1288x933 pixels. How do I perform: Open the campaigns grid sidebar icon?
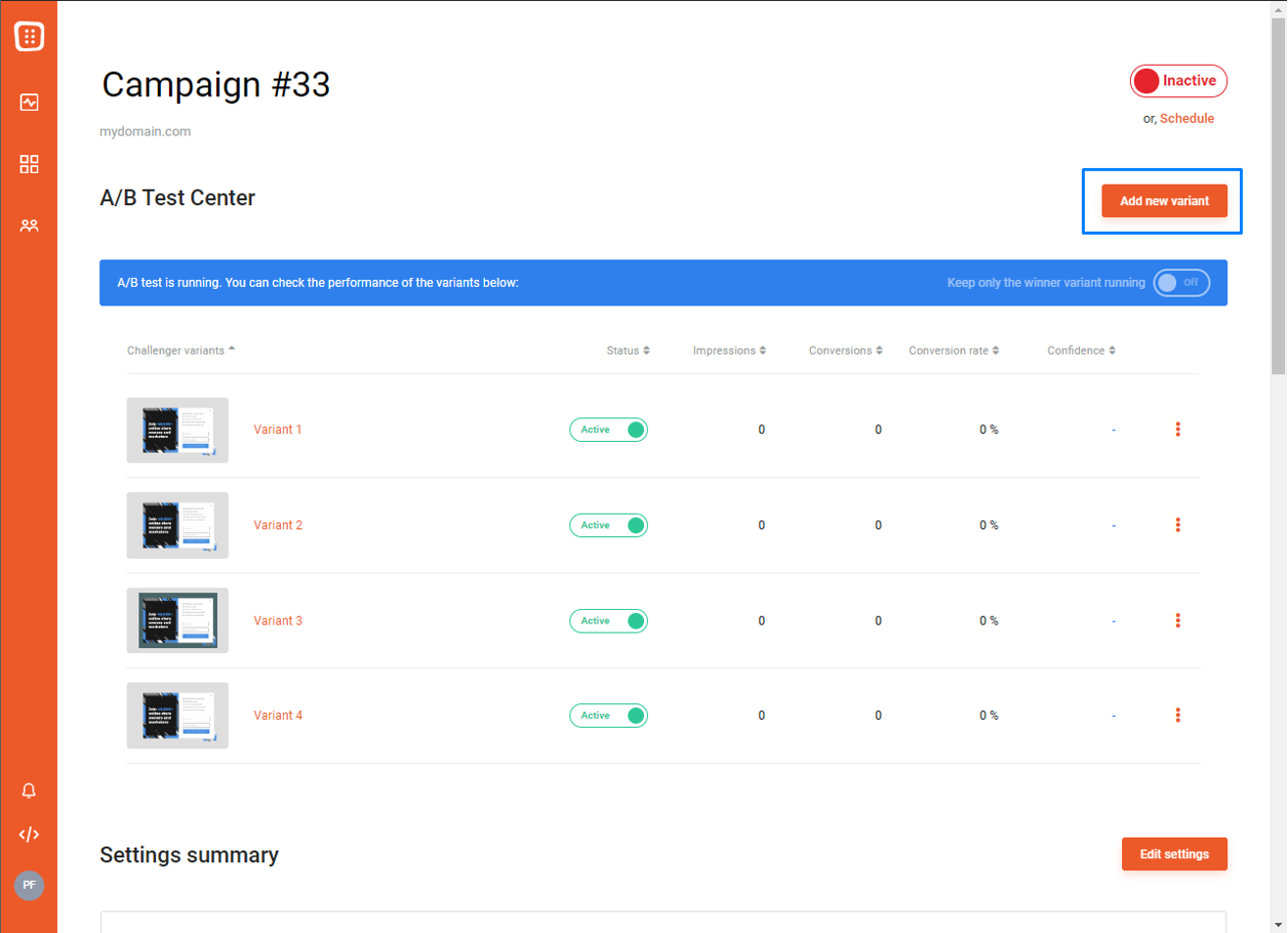coord(29,164)
